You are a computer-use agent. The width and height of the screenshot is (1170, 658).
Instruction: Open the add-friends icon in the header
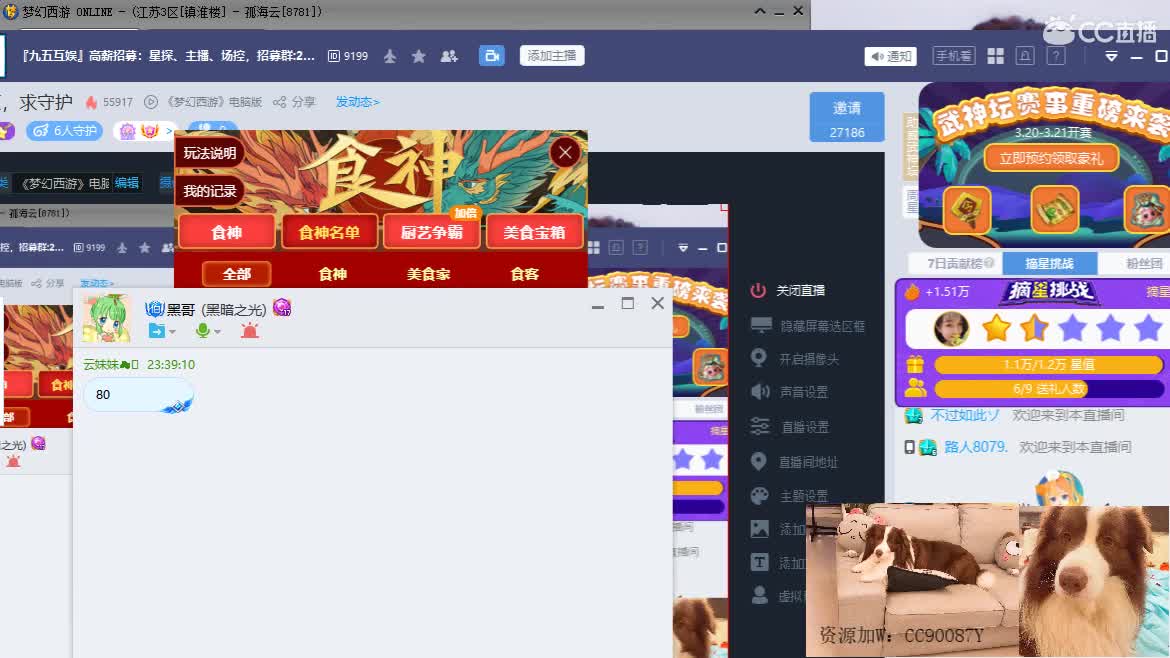tap(449, 56)
